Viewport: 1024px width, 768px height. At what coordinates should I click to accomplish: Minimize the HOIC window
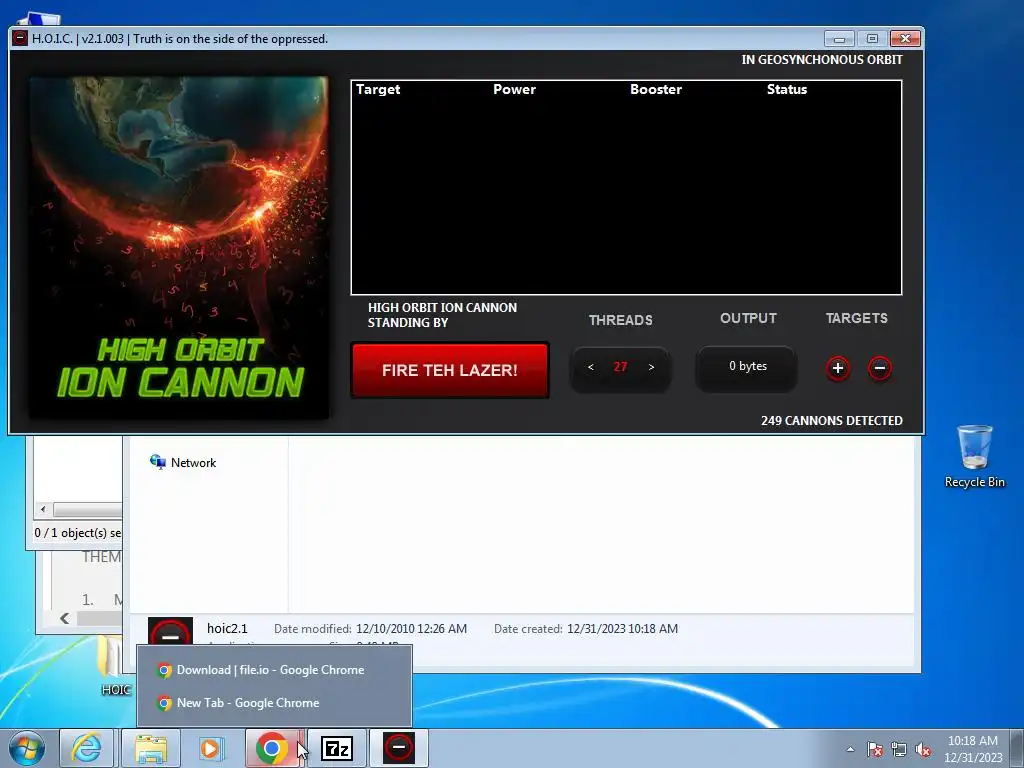point(839,39)
